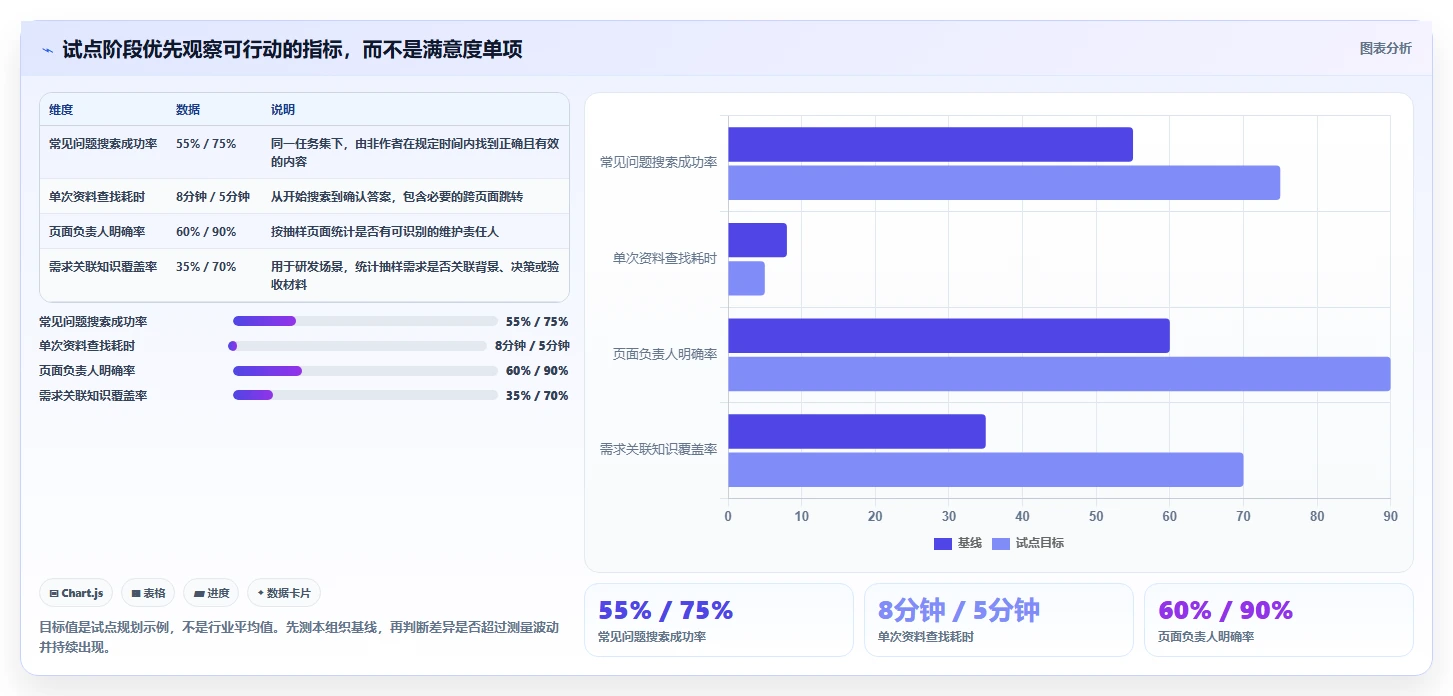The image size is (1453, 696).
Task: Click the footnote starting 目标值是试点规划示例
Action: pos(299,637)
